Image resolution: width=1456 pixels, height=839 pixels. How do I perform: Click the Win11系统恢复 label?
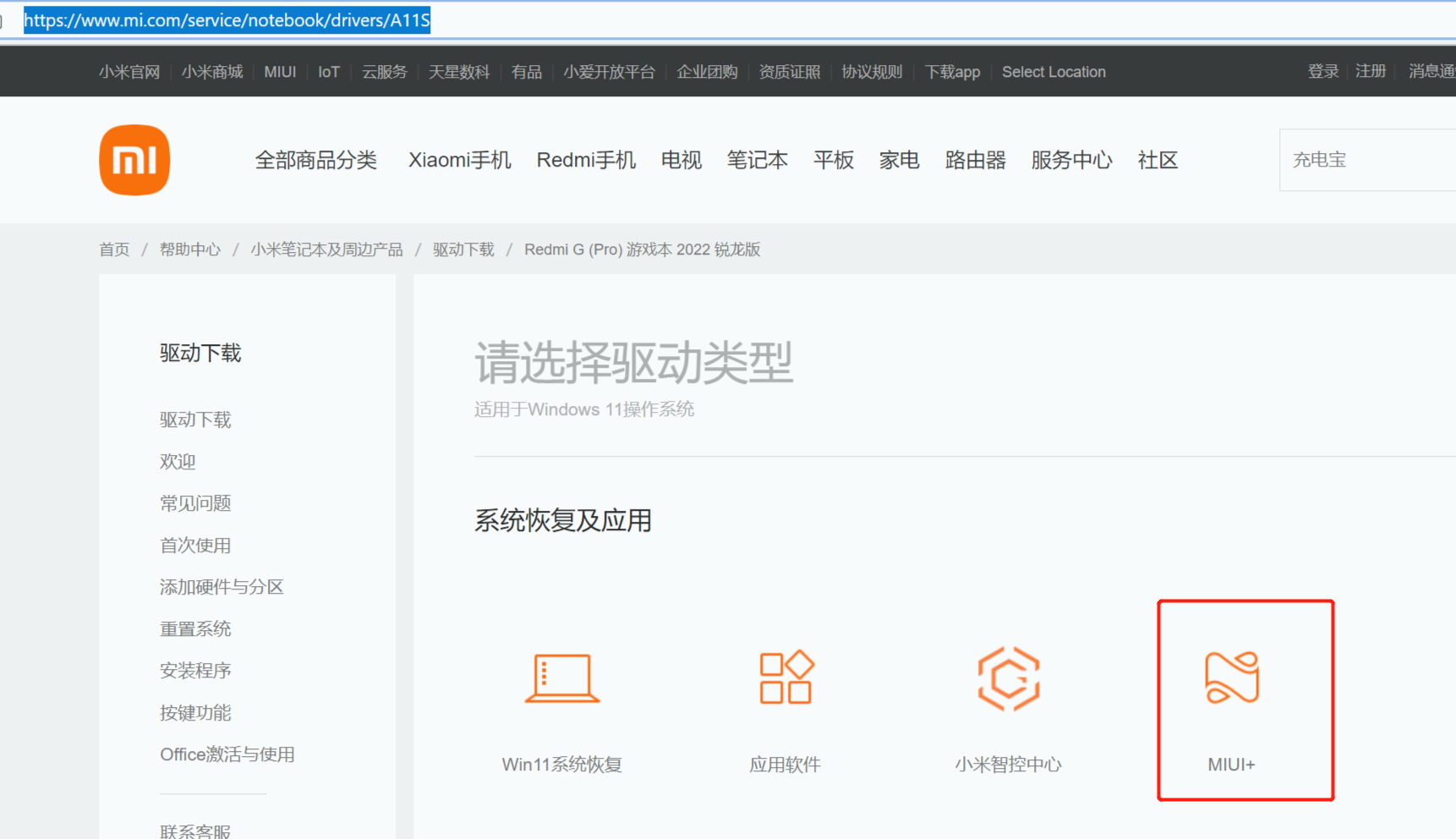562,765
